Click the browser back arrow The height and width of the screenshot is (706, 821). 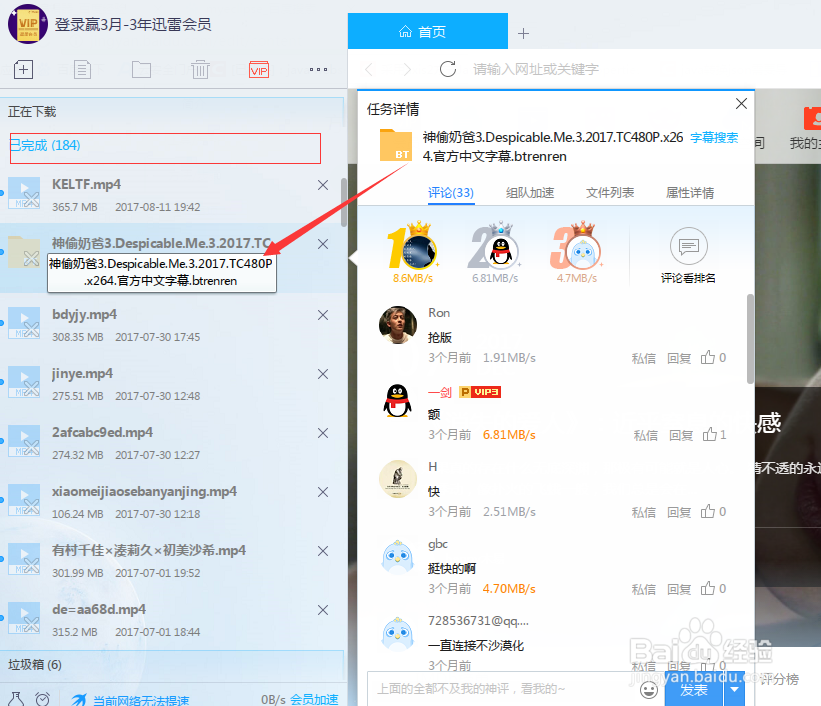click(x=369, y=69)
